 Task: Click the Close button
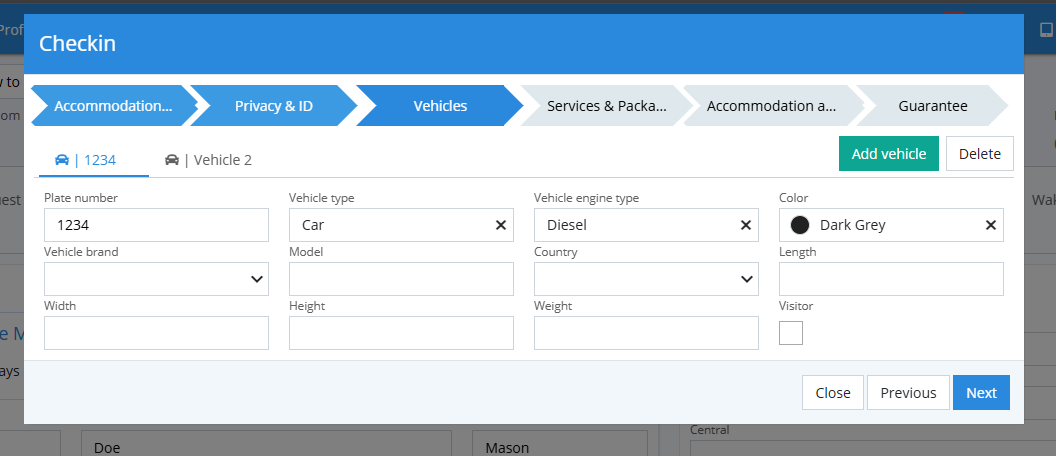[x=833, y=393]
